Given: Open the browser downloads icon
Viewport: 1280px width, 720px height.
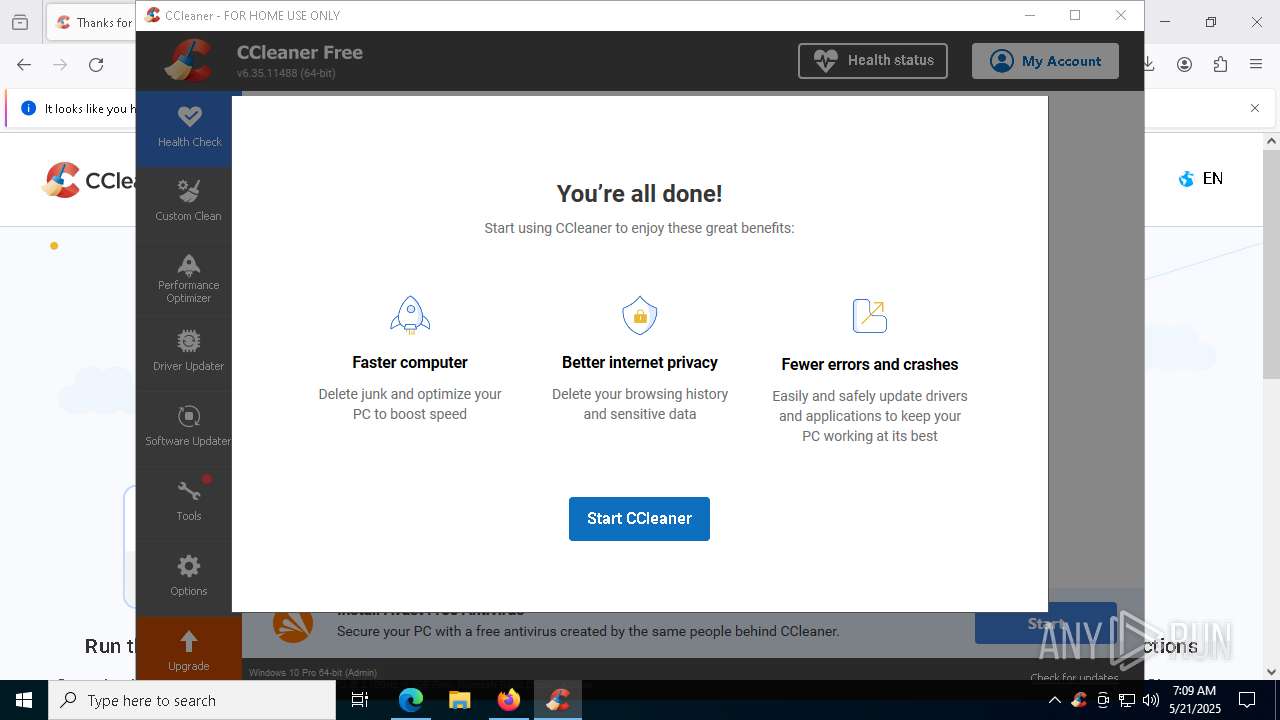Looking at the screenshot, I should (x=1150, y=65).
